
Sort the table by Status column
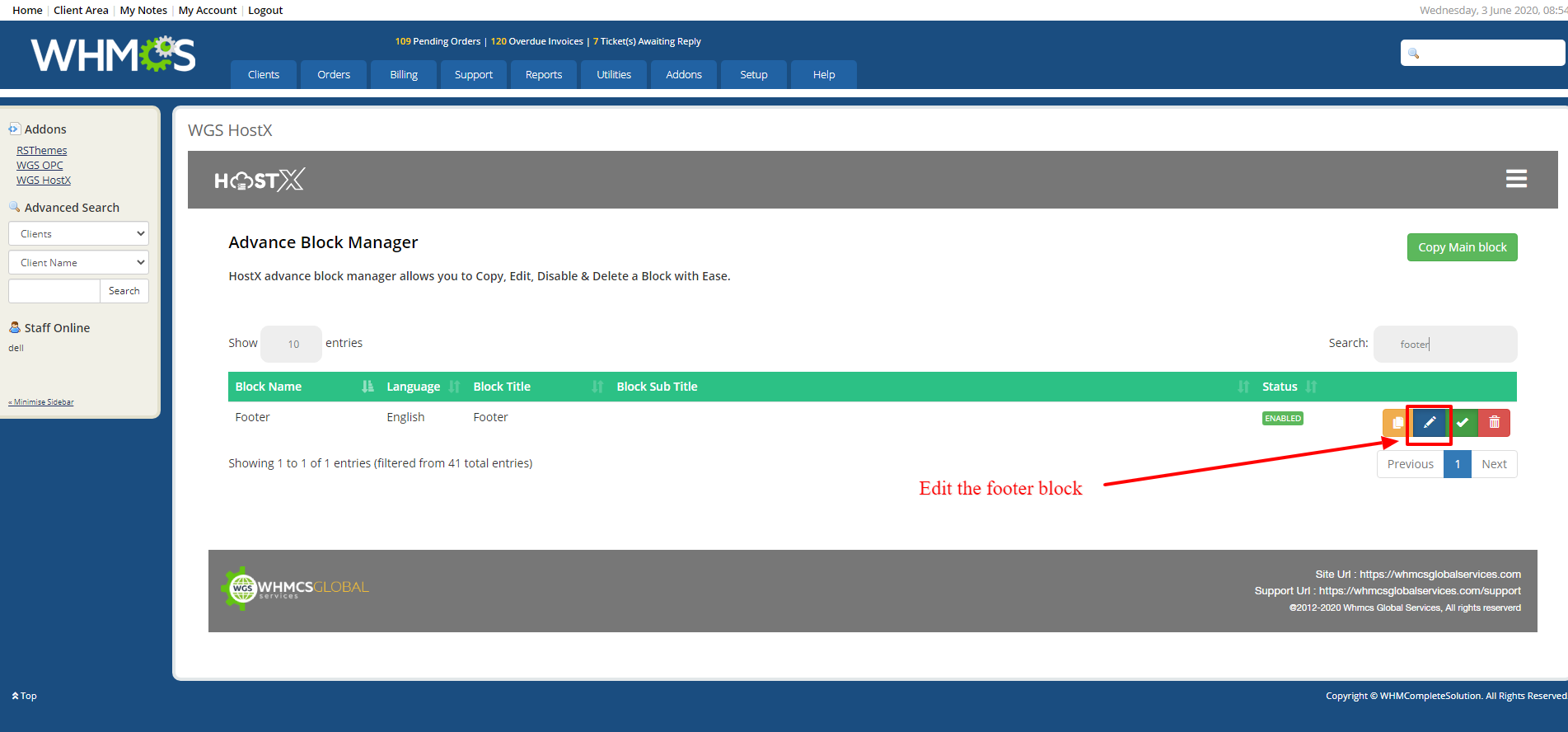pos(1280,387)
